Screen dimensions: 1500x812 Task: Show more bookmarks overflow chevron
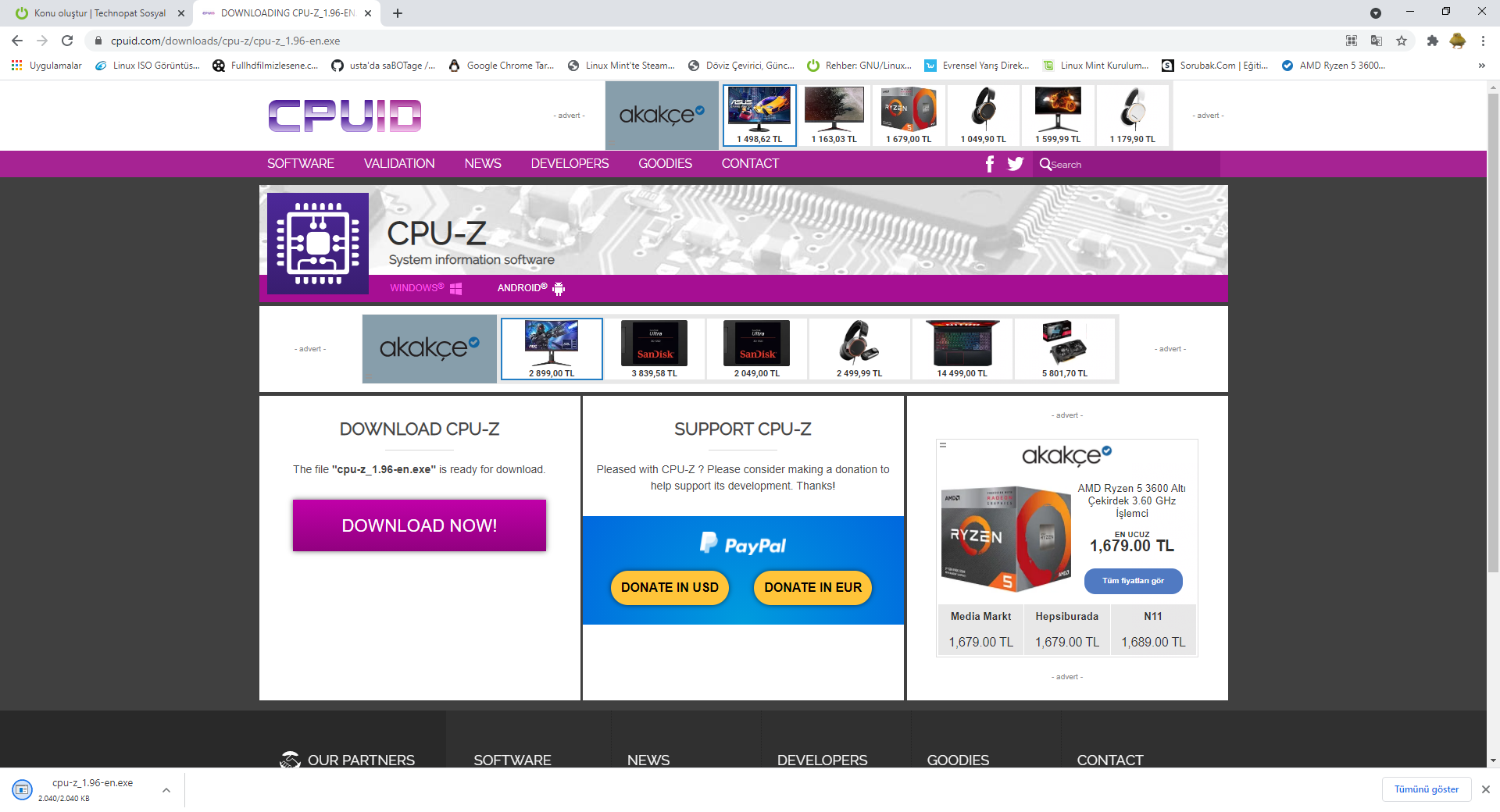tap(1482, 66)
